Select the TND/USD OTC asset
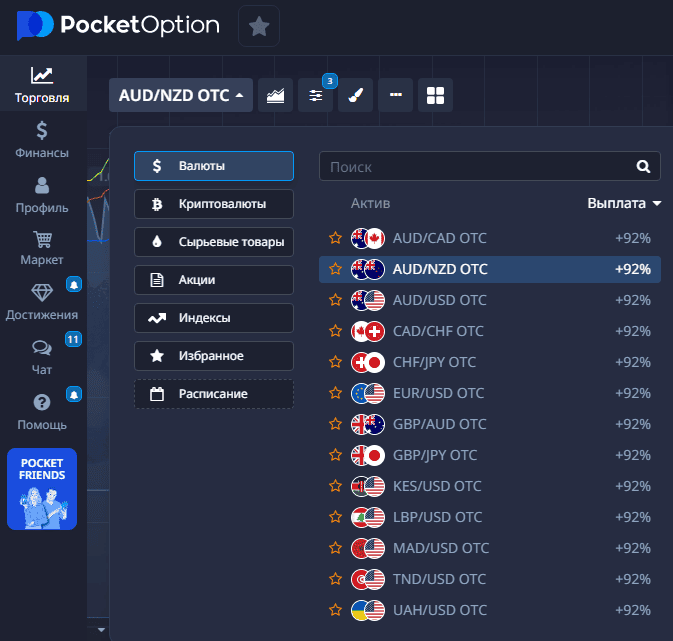 490,579
